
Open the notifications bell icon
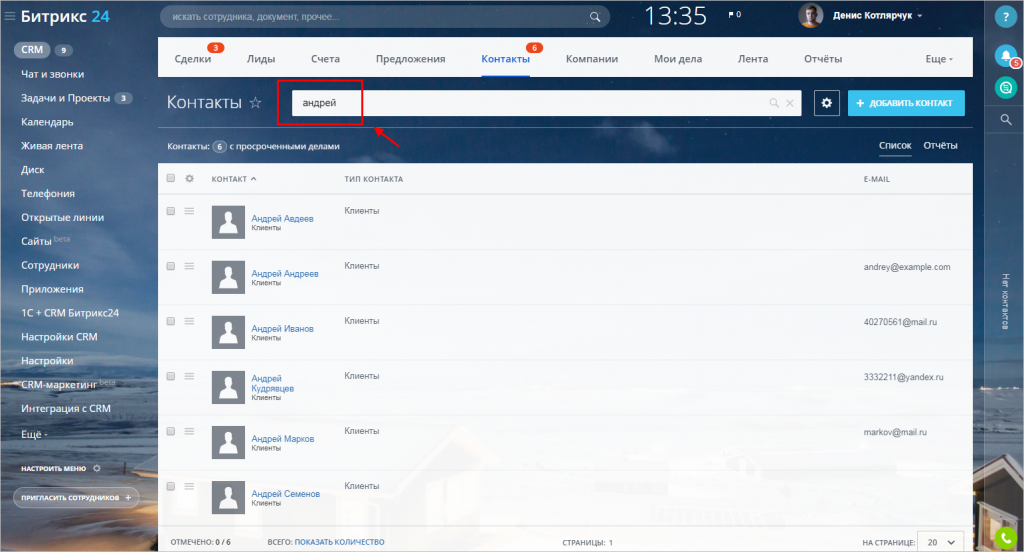coord(1006,56)
